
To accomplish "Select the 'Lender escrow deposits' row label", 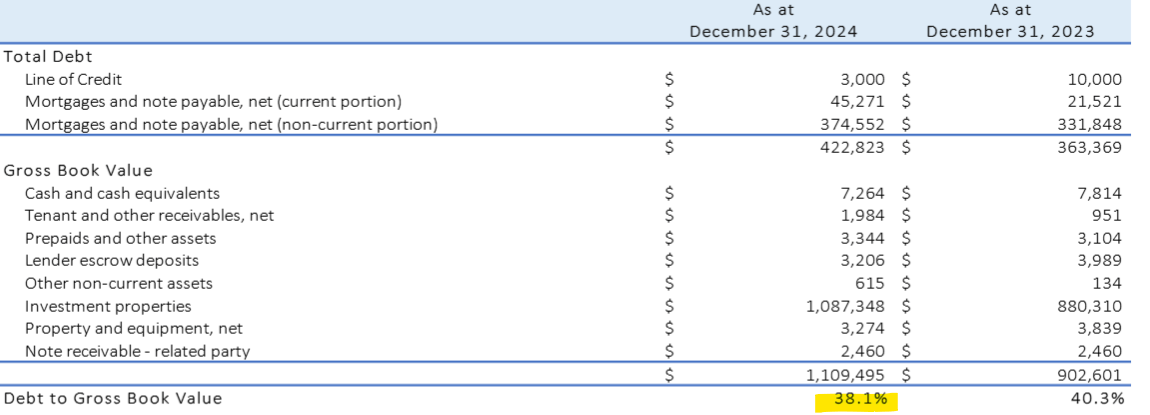I will 111,261.
